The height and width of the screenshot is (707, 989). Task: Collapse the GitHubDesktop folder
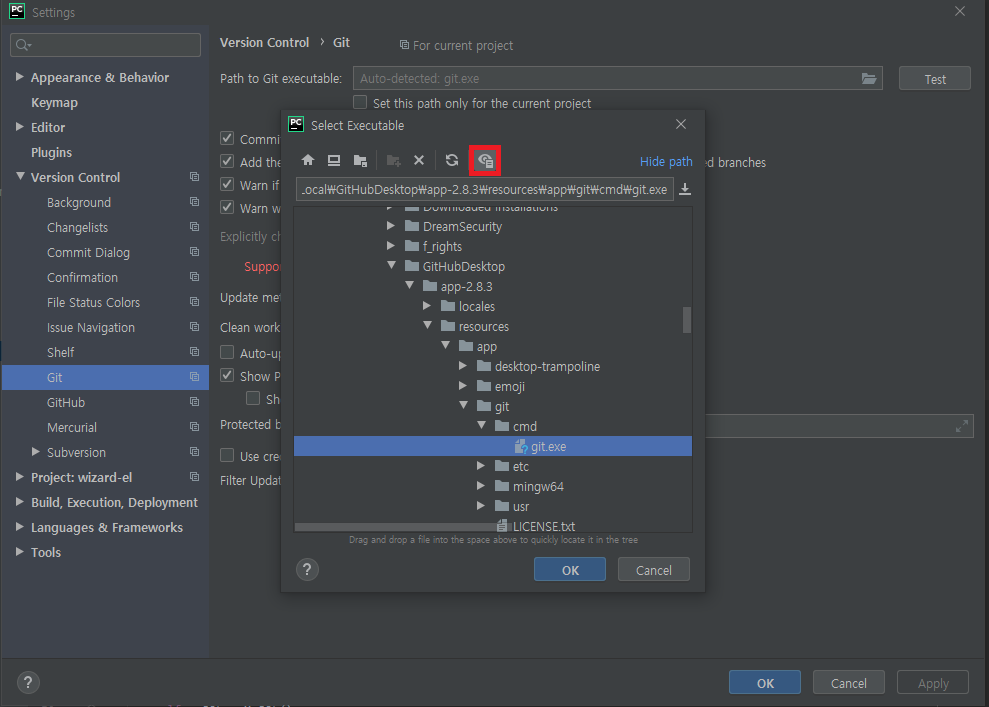391,266
